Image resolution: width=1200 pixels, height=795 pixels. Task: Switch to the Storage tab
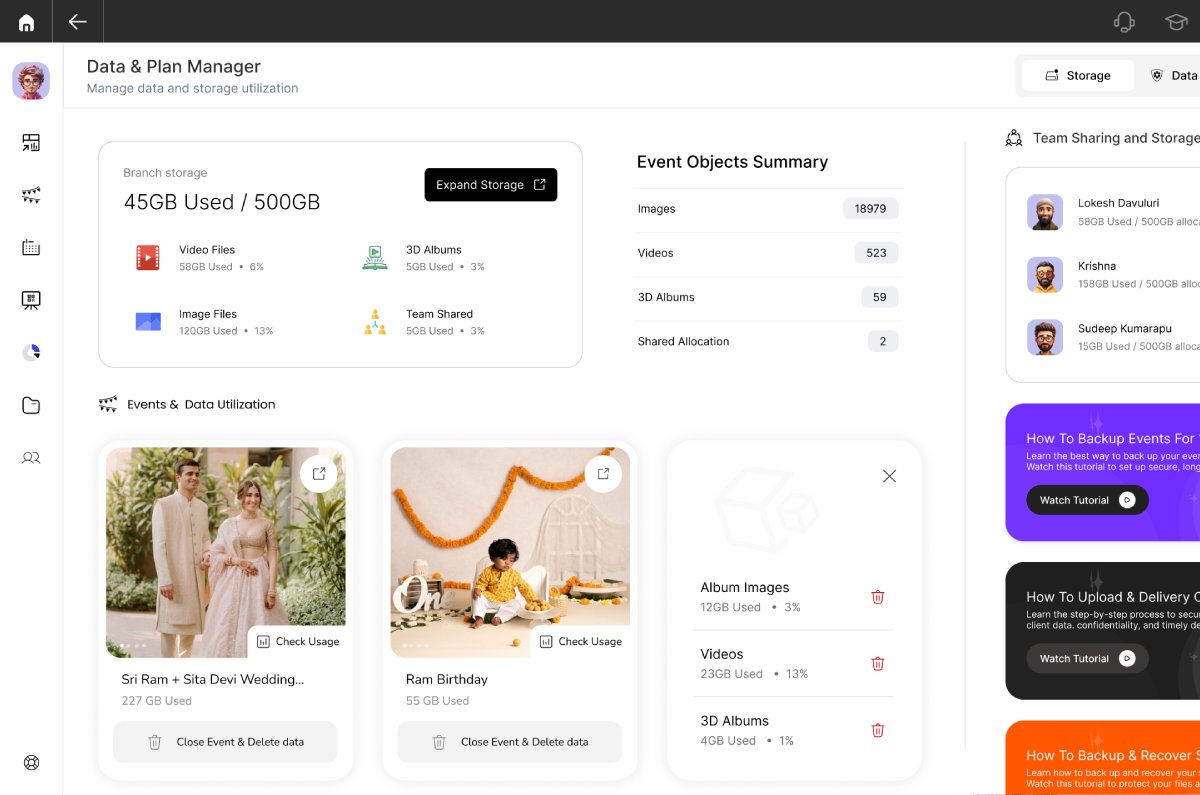pos(1077,75)
